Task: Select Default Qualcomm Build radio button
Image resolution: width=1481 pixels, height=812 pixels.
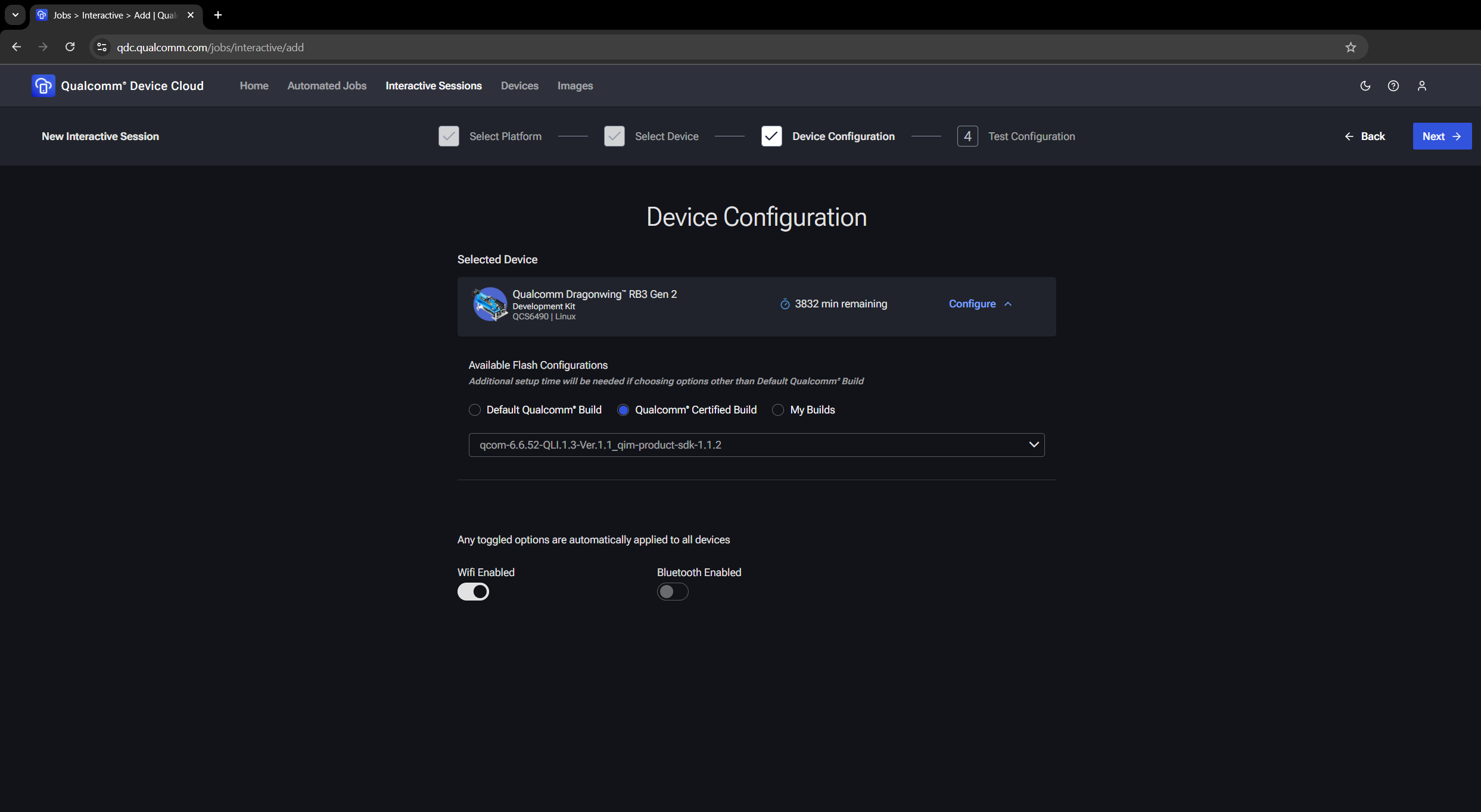Action: (x=475, y=410)
